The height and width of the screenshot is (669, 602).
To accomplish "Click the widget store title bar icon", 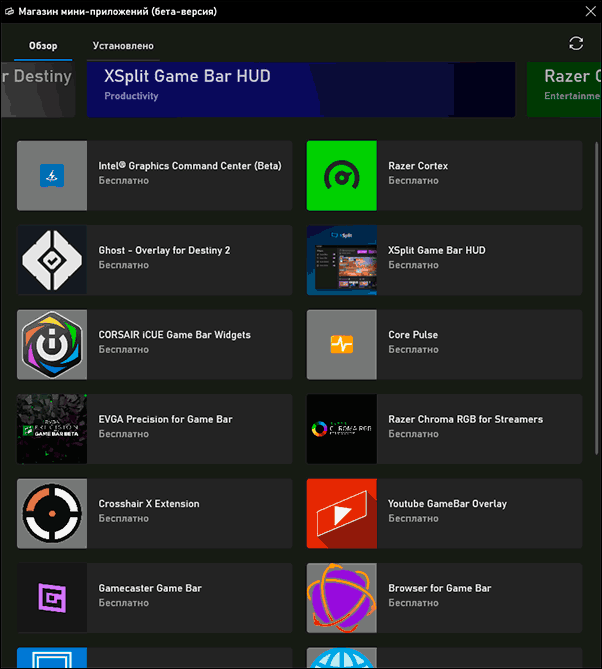I will 9,12.
